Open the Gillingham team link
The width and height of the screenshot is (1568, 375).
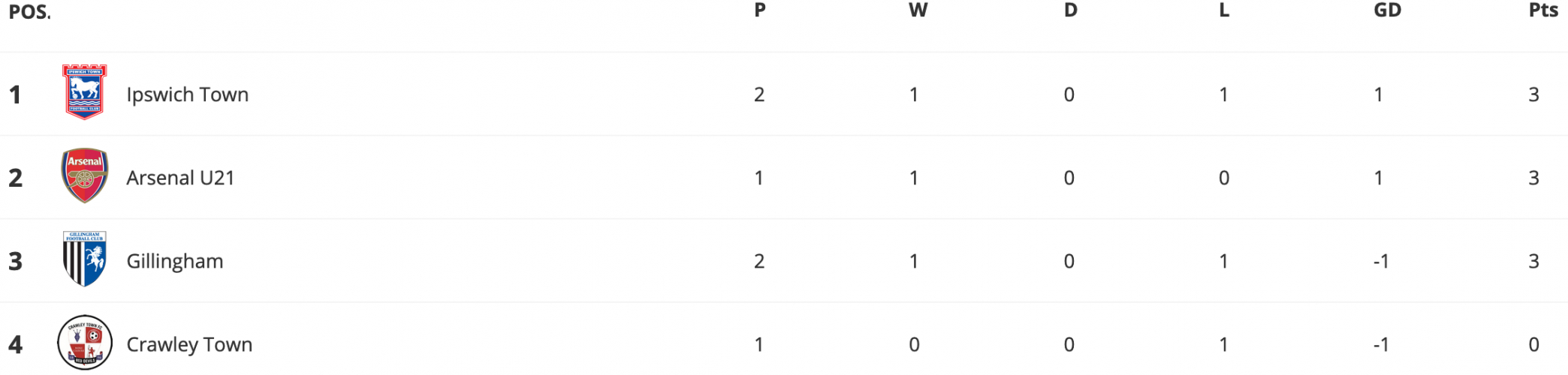click(175, 261)
